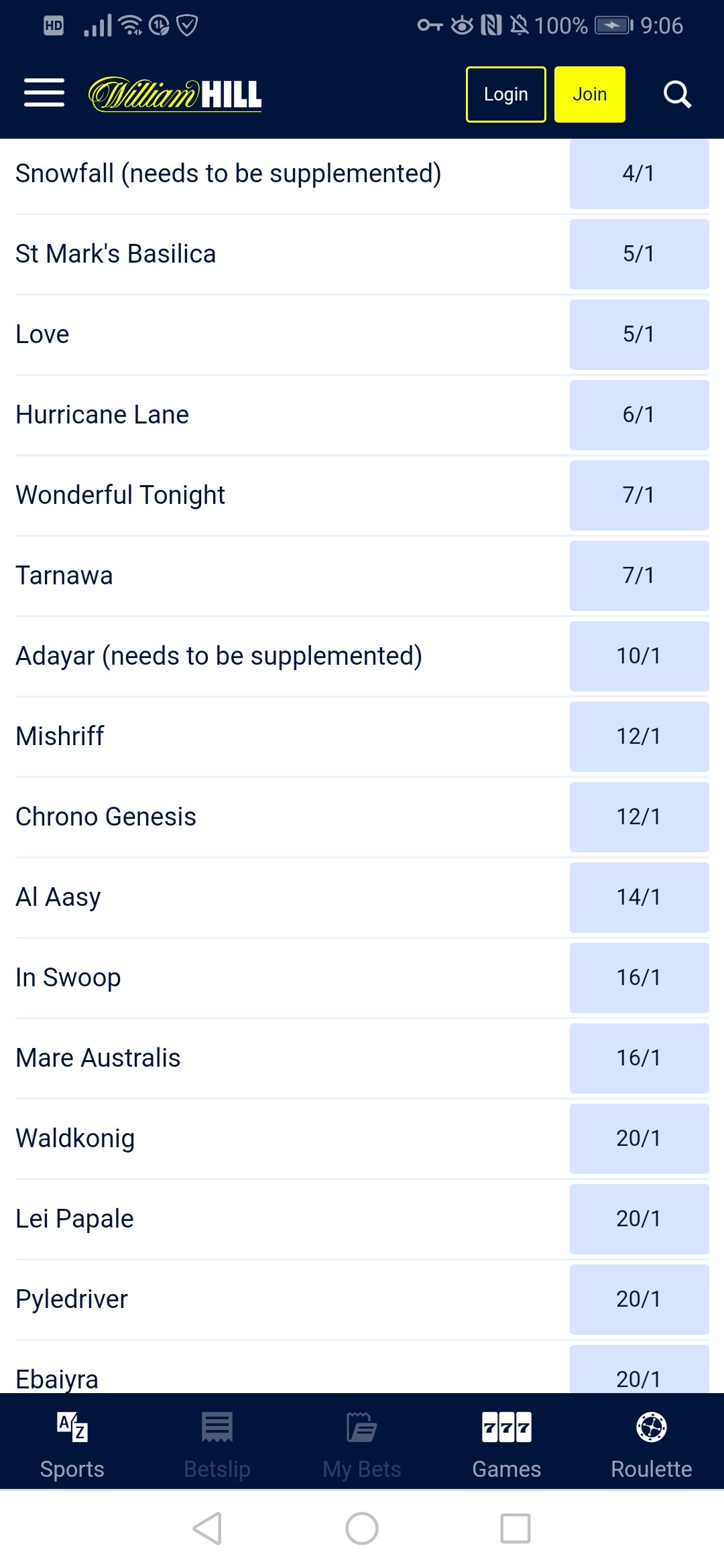Select Hurricane Lane 6/1 odds
The width and height of the screenshot is (724, 1568).
tap(639, 415)
